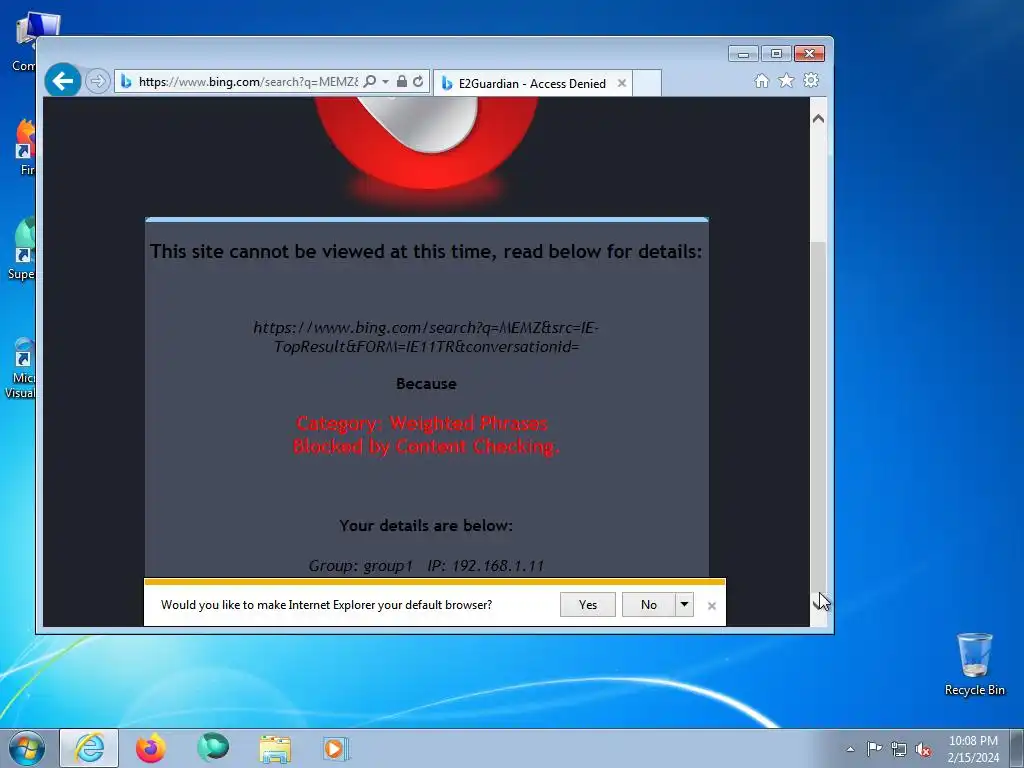The height and width of the screenshot is (768, 1024).
Task: Click 'This site cannot be viewed' heading
Action: pyautogui.click(x=426, y=251)
